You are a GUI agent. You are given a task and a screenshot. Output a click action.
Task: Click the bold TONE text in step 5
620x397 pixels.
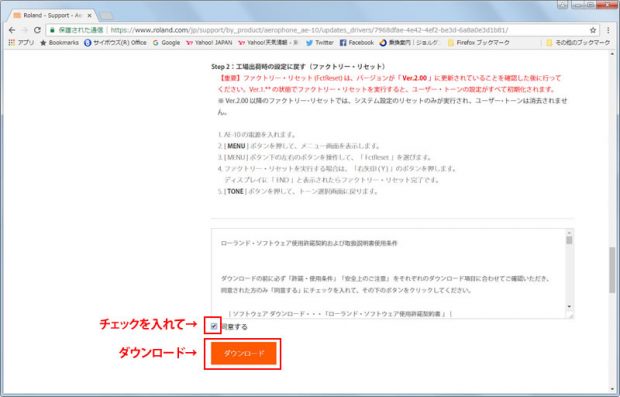point(235,191)
